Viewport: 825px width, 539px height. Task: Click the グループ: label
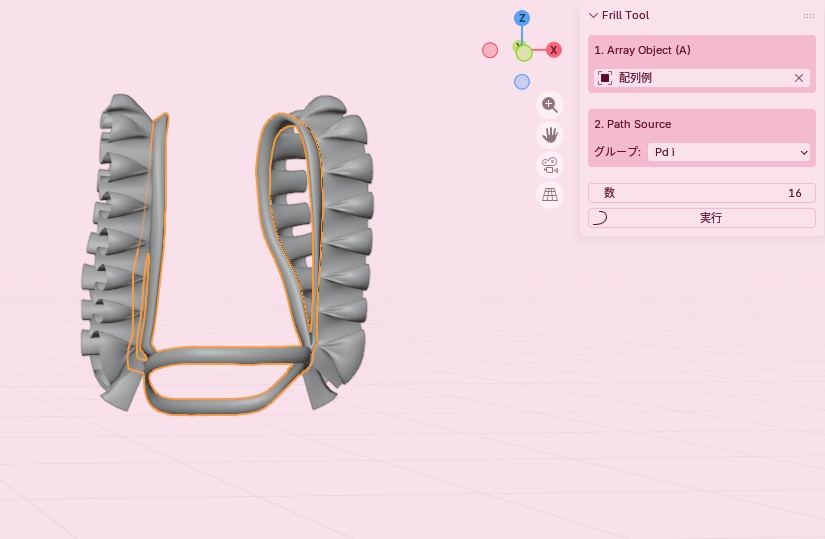[617, 152]
